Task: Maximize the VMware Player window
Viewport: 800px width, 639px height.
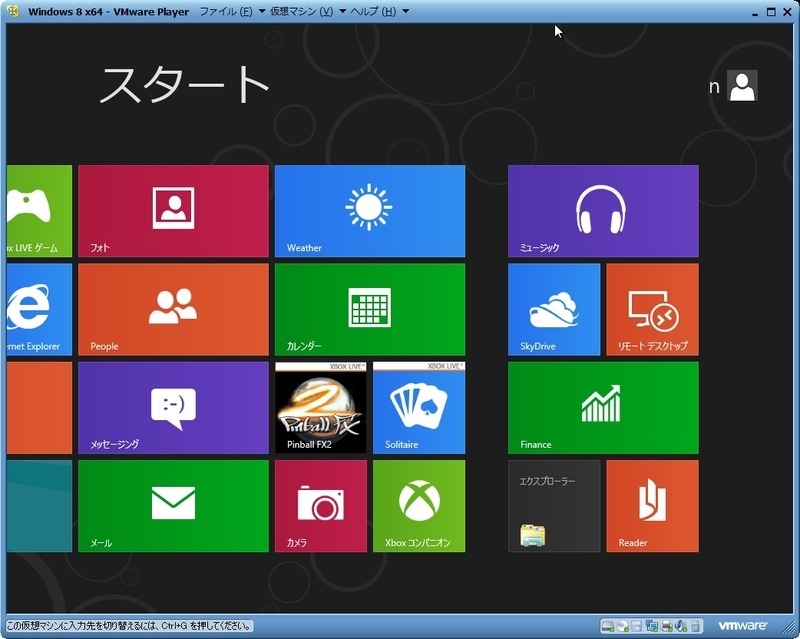Action: coord(771,12)
